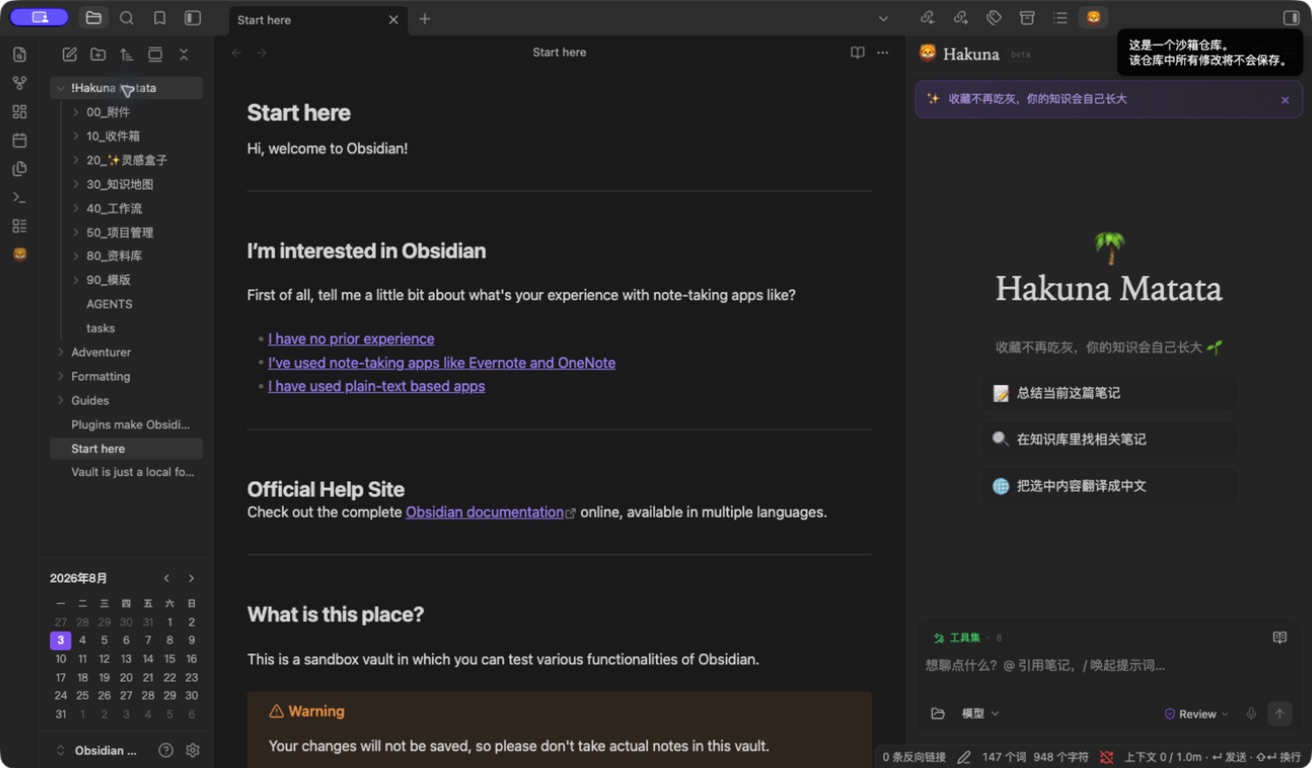
Task: Click 总结当前这篇笔记 suggestion
Action: [1108, 393]
